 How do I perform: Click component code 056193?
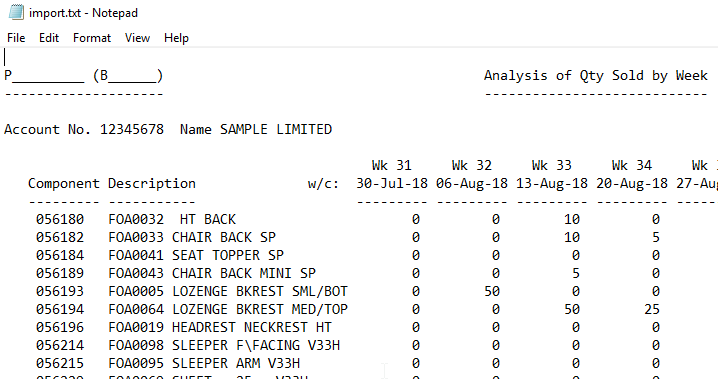pos(60,292)
